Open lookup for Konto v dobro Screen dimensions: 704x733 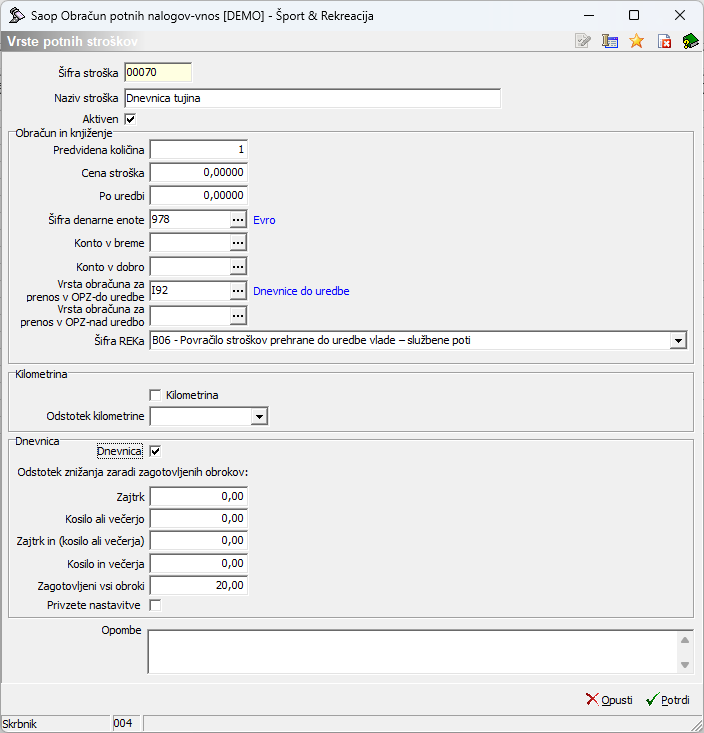(238, 267)
